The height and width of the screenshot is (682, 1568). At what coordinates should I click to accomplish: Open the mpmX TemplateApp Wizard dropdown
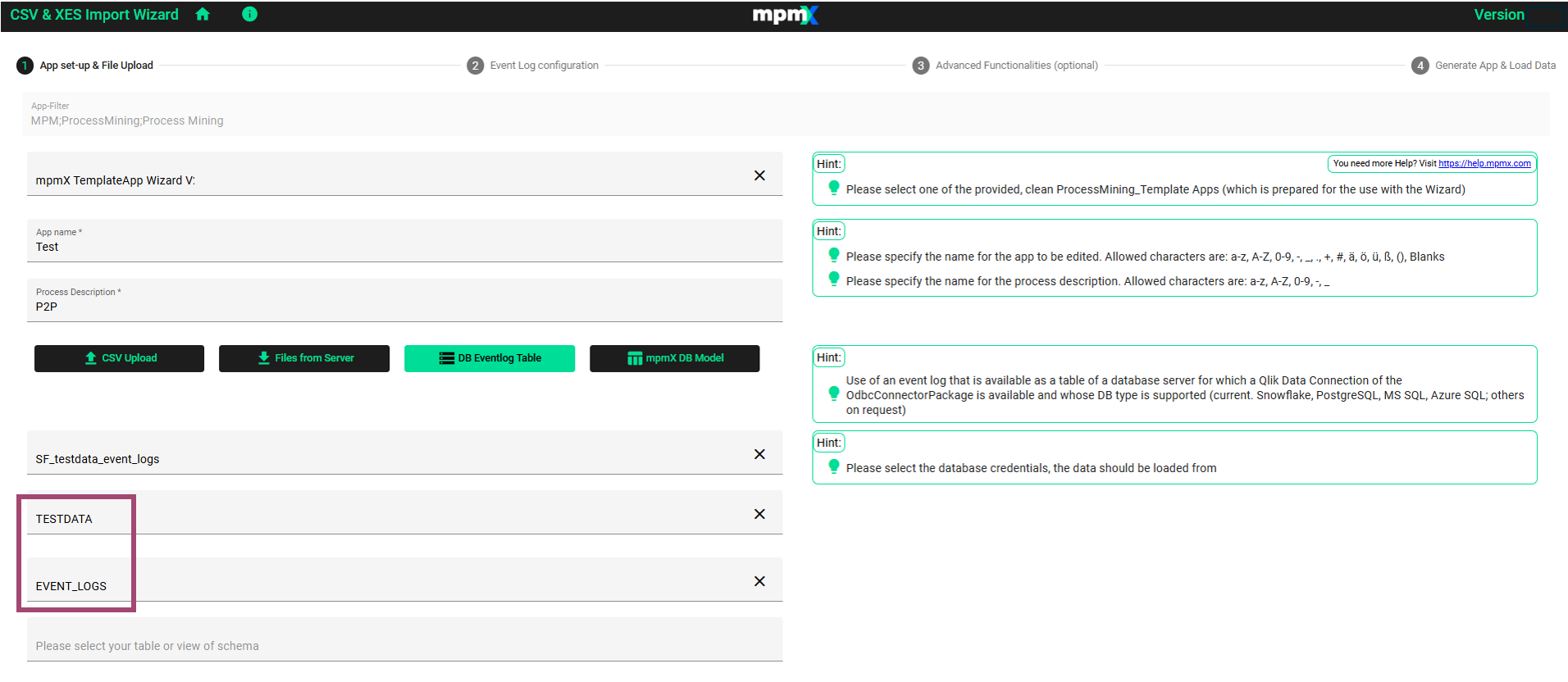[x=405, y=174]
